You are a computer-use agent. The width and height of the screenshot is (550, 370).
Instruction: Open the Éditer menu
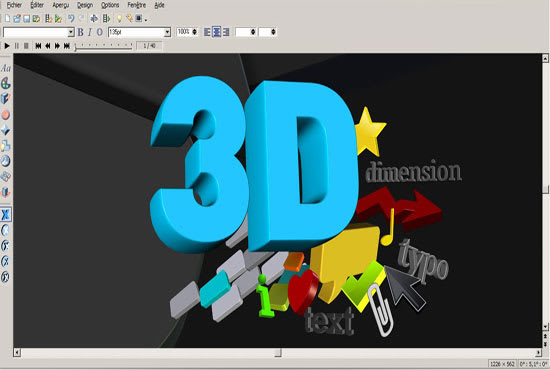pos(37,5)
